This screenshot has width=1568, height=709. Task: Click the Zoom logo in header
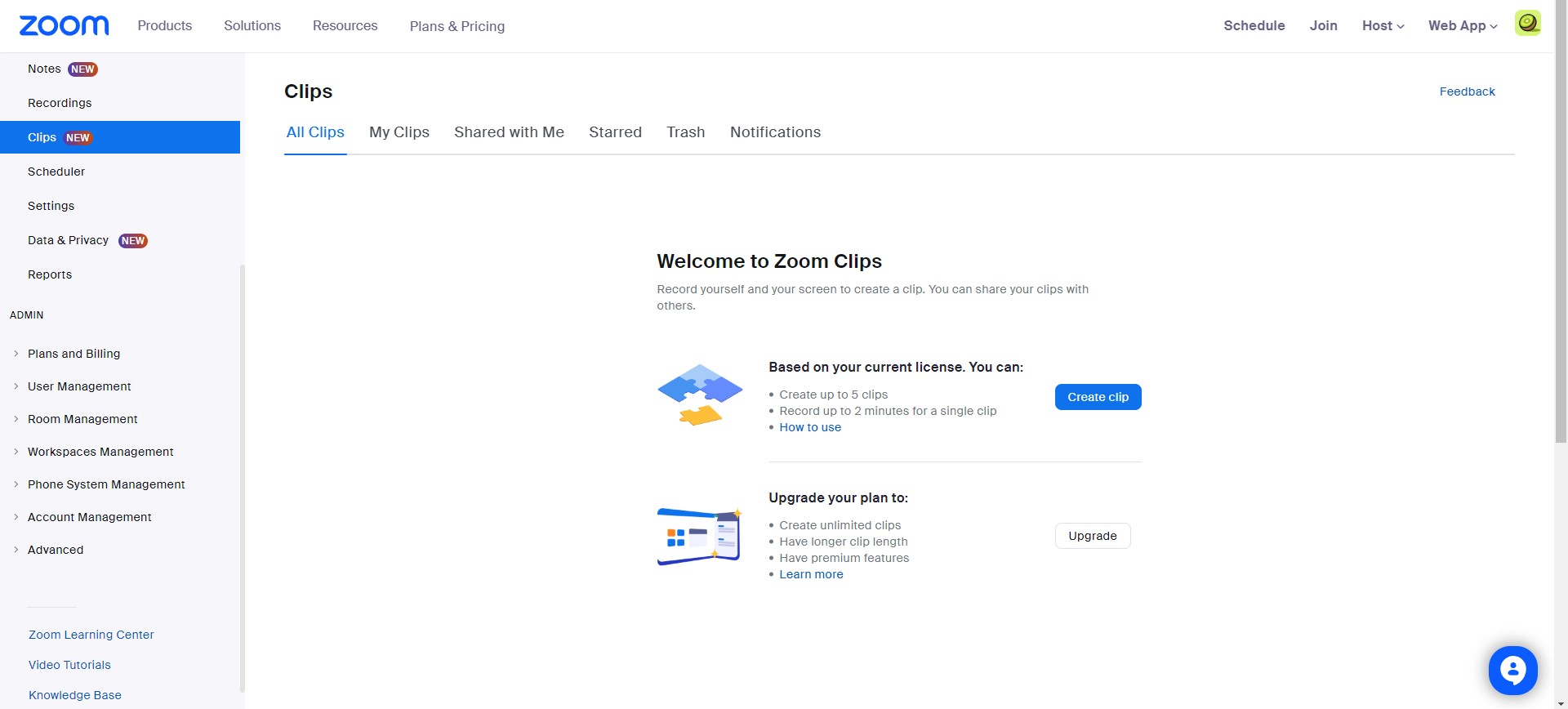point(64,25)
